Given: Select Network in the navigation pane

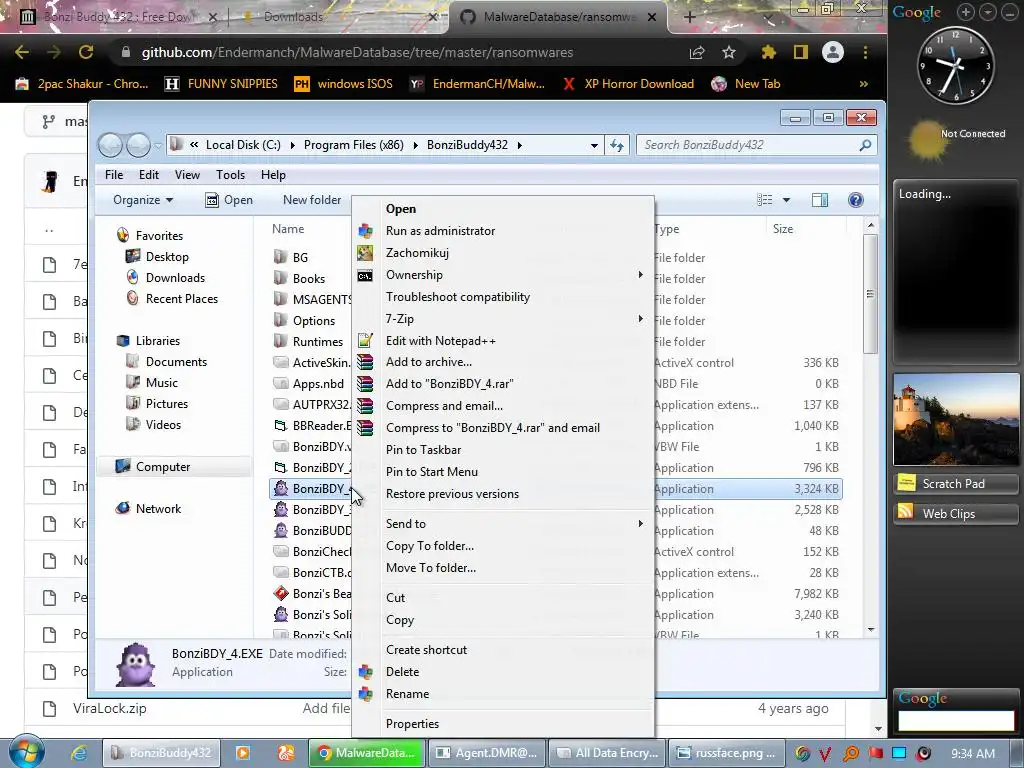Looking at the screenshot, I should point(158,509).
